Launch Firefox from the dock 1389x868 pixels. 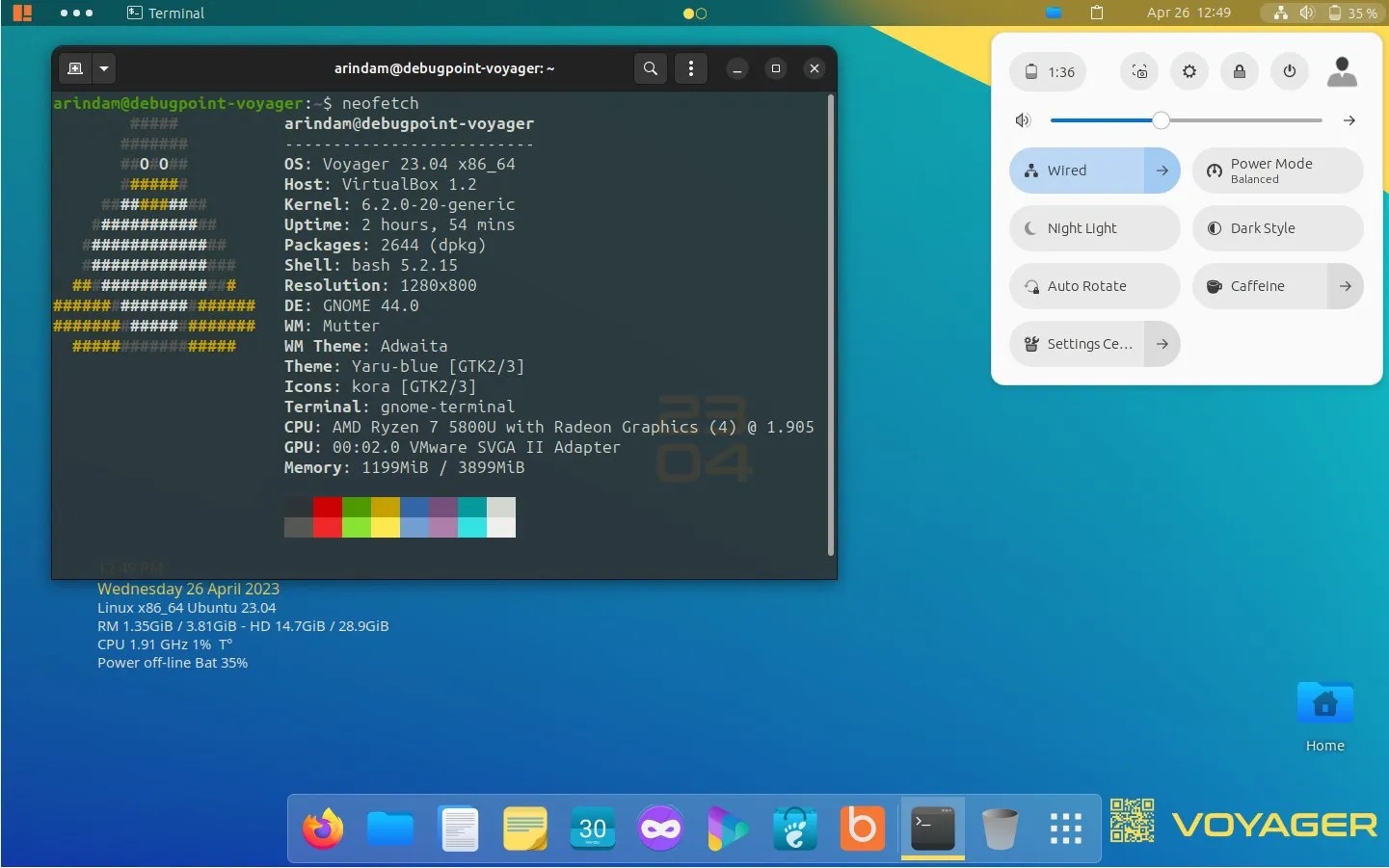coord(322,829)
